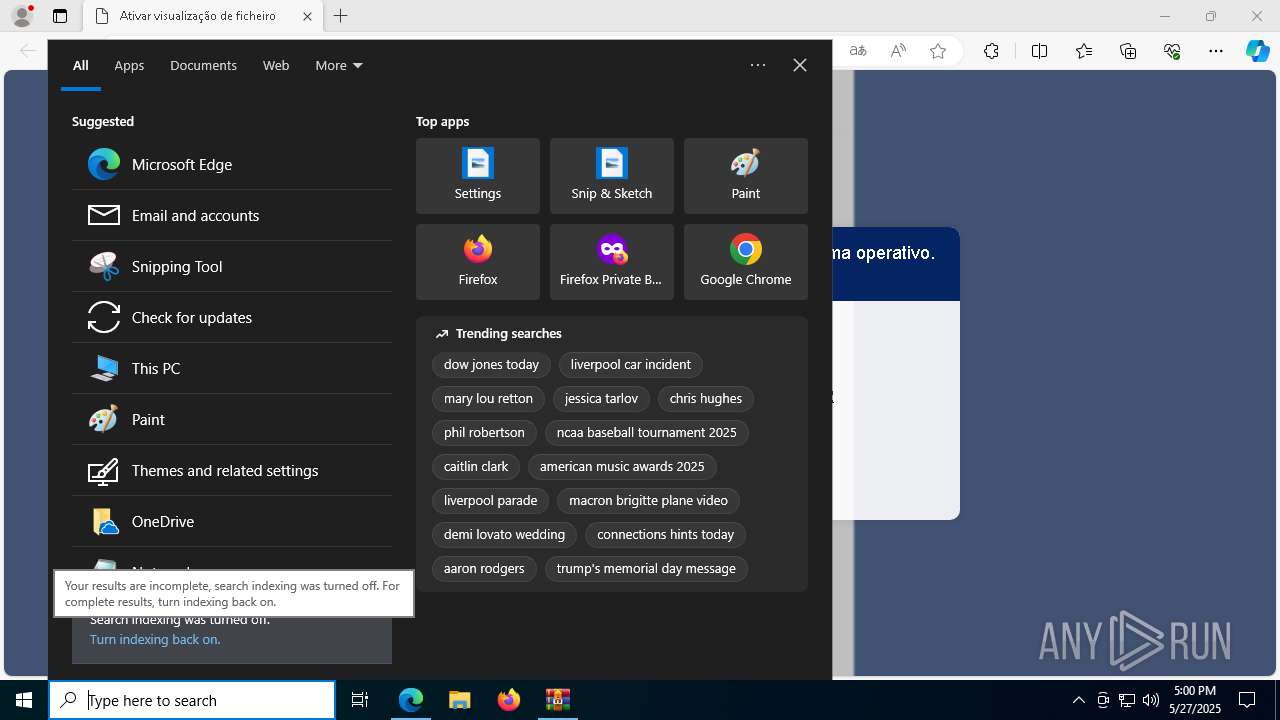1280x720 pixels.
Task: Switch to the All search tab
Action: tap(81, 65)
